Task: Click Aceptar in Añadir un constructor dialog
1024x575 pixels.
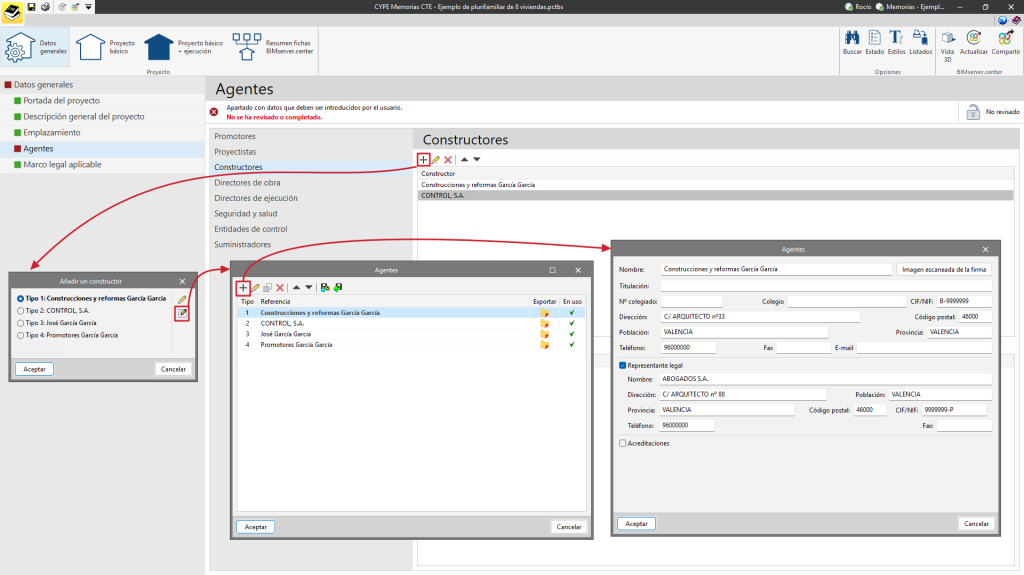Action: click(x=35, y=369)
